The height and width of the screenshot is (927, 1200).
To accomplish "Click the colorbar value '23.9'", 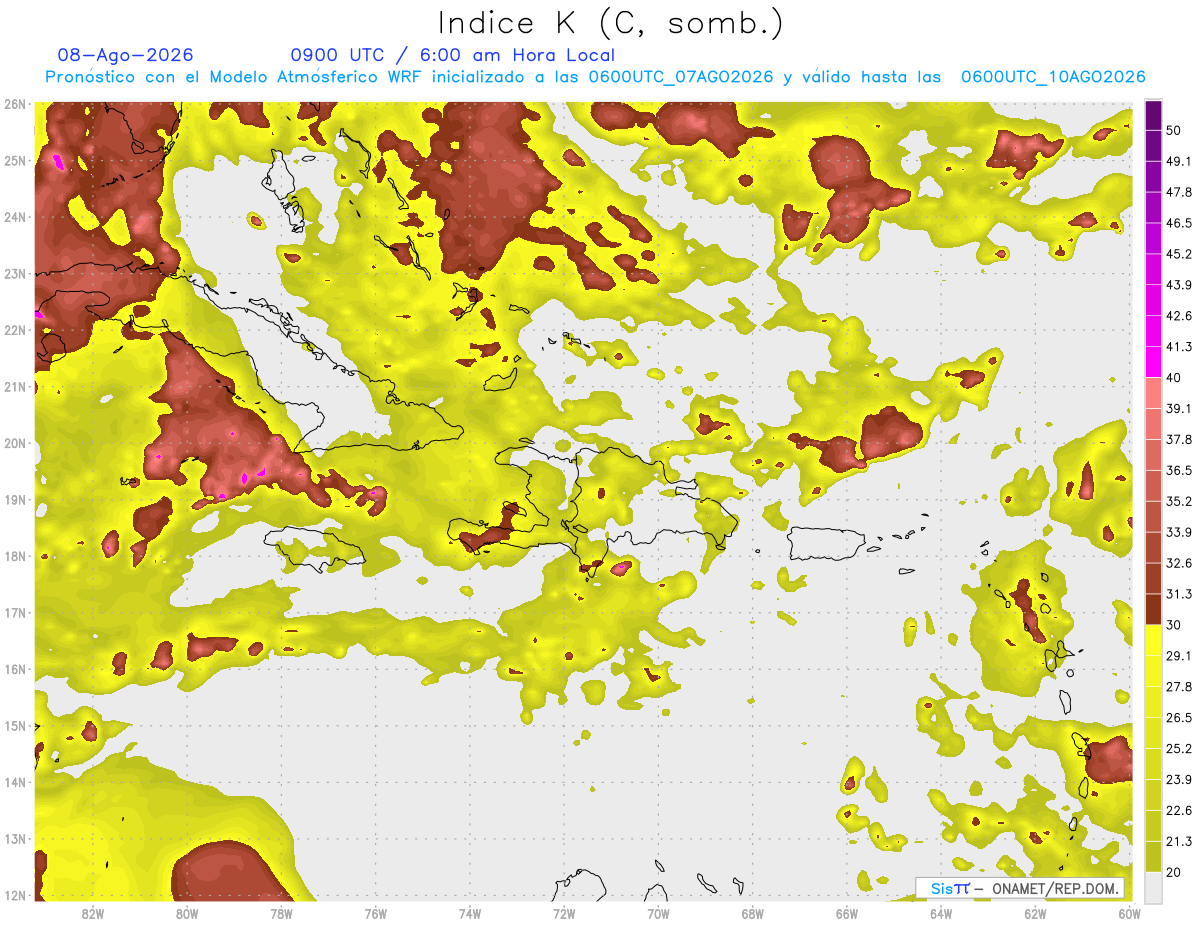I will 1179,779.
